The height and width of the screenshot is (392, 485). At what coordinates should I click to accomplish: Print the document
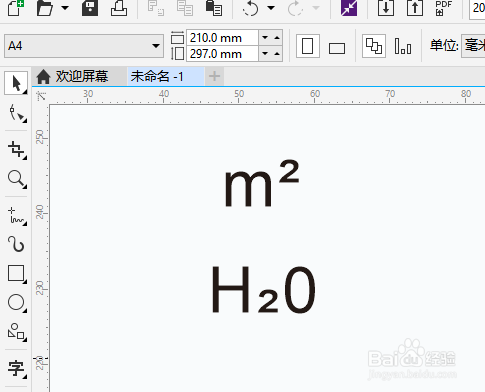pyautogui.click(x=119, y=8)
